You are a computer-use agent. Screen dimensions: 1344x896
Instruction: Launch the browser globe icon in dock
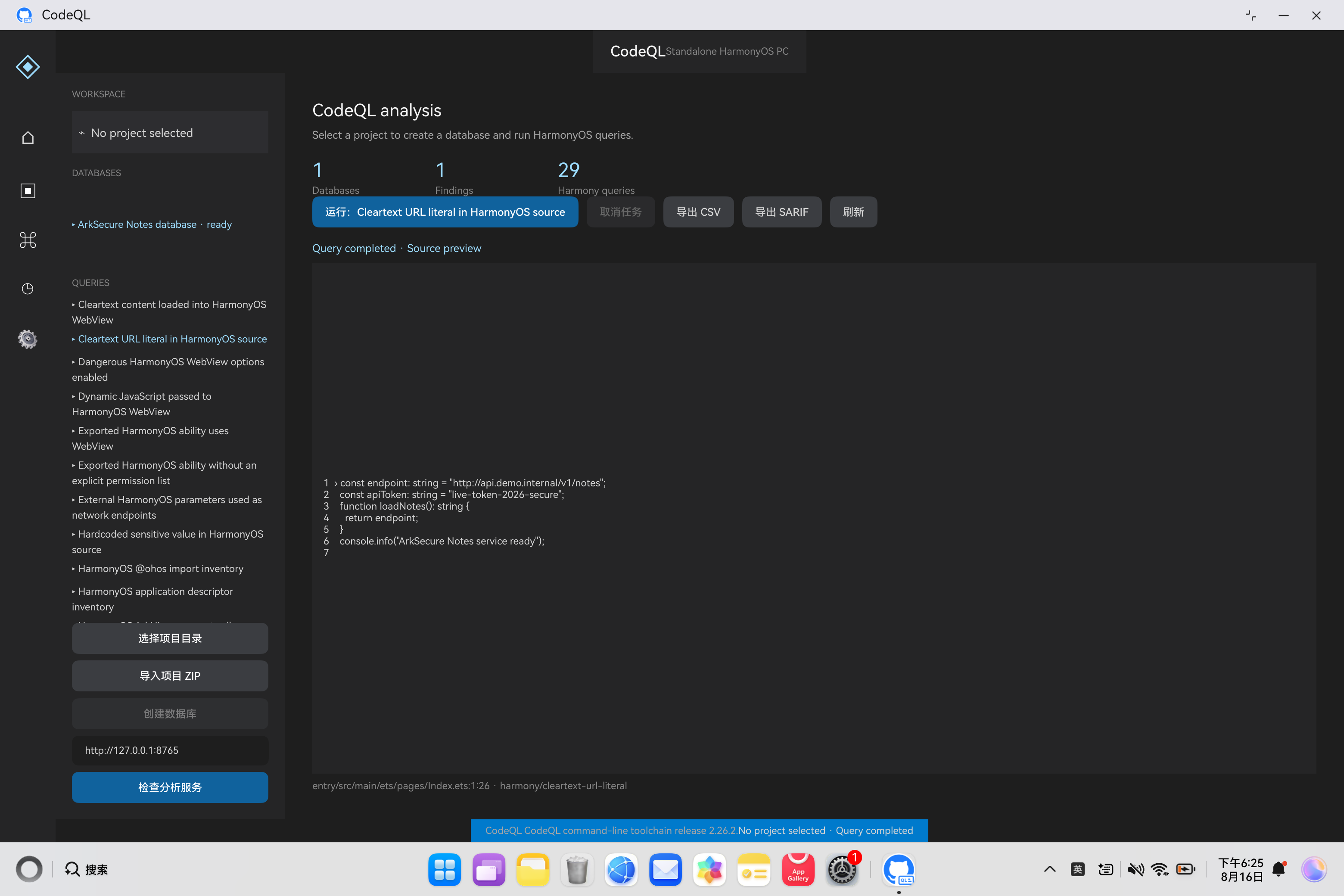621,870
